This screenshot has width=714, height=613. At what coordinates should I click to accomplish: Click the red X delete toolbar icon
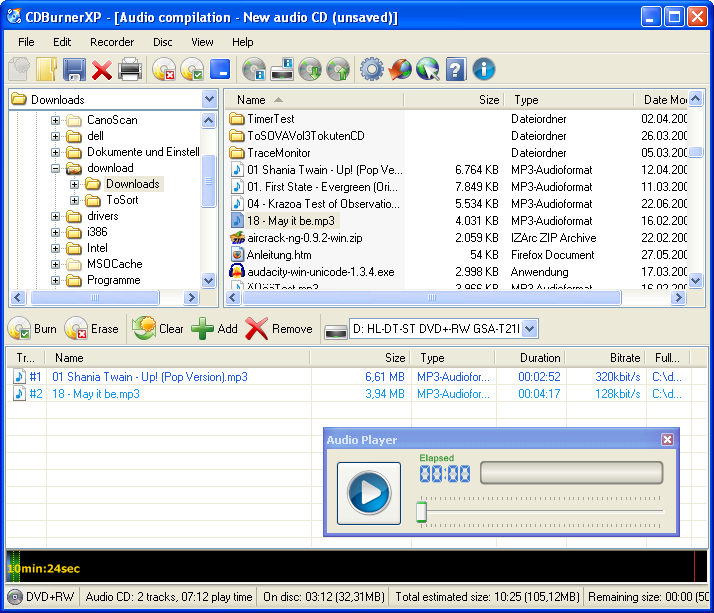click(102, 69)
